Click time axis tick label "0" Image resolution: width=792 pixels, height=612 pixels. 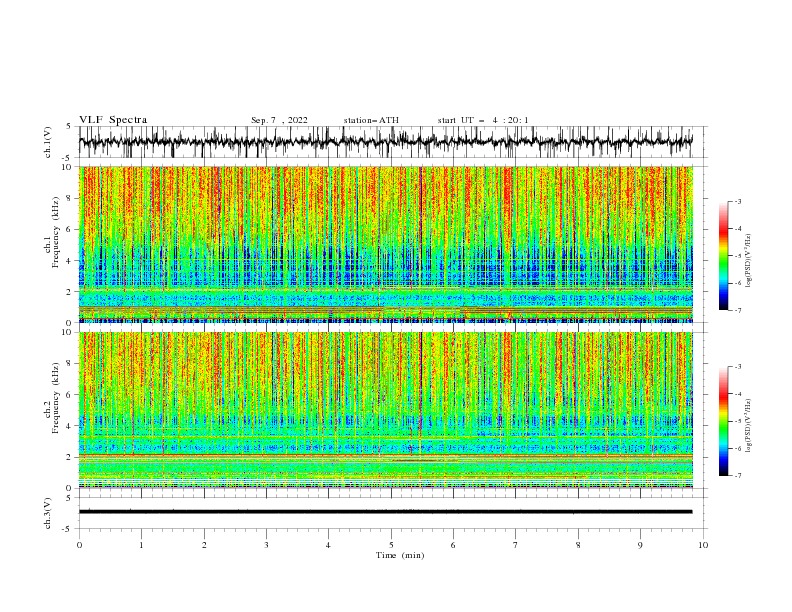point(79,545)
